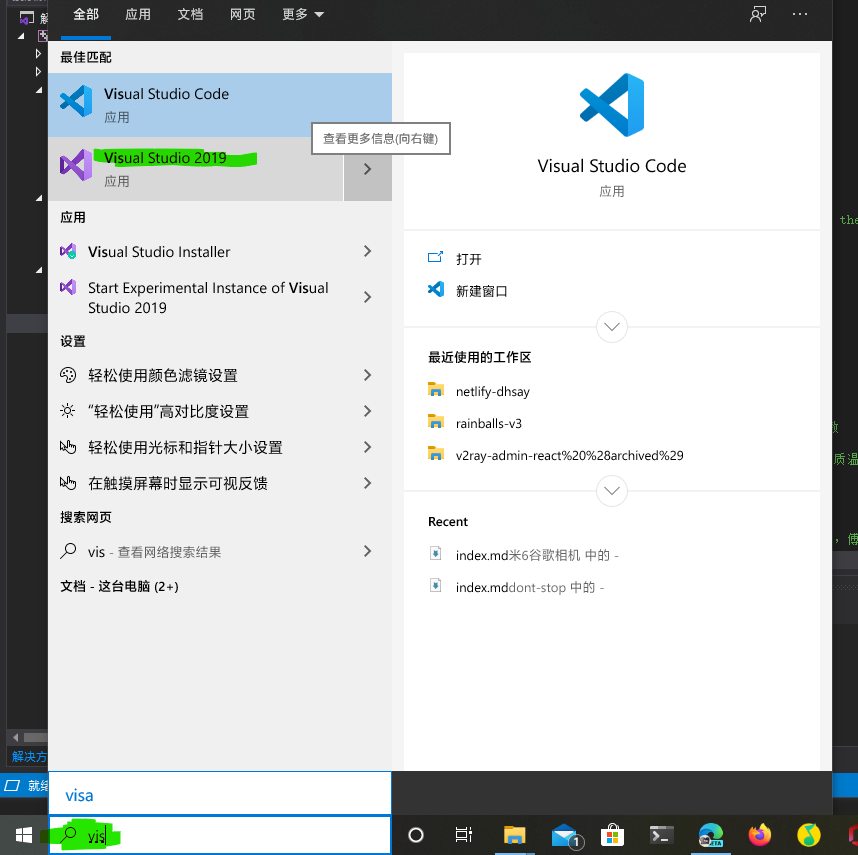Expand the 颜色滤镜设置 result chevron
The width and height of the screenshot is (858, 855).
(368, 375)
